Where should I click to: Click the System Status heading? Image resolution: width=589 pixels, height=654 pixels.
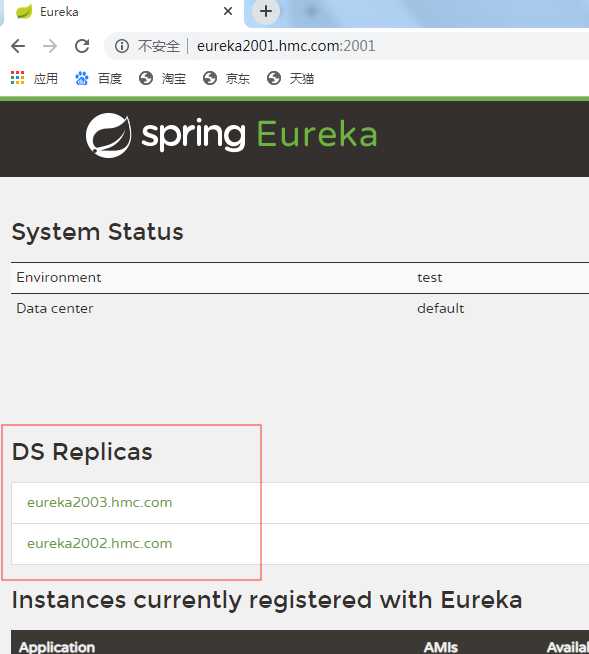click(98, 231)
